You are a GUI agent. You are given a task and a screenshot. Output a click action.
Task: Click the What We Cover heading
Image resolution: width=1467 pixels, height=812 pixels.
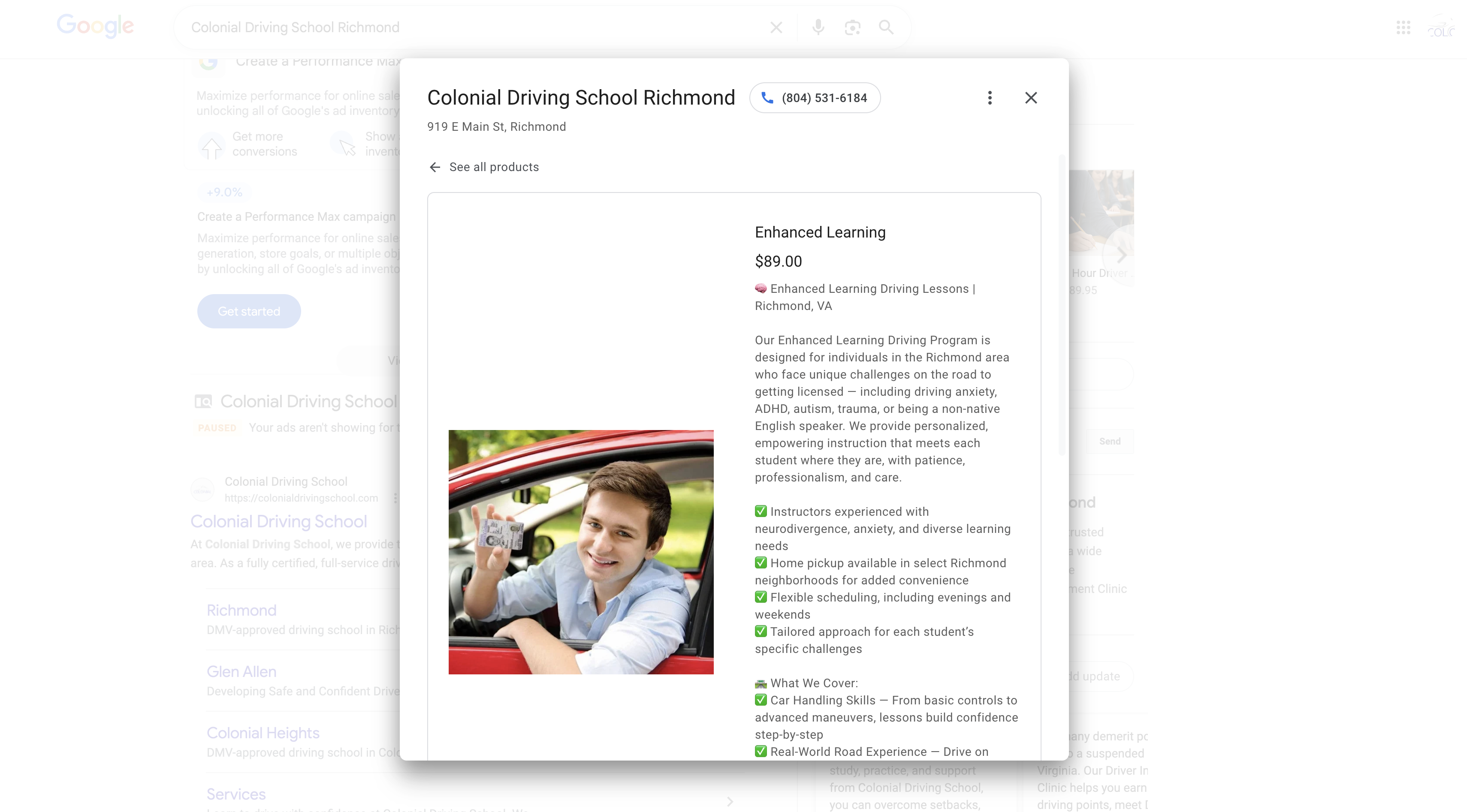coord(806,683)
